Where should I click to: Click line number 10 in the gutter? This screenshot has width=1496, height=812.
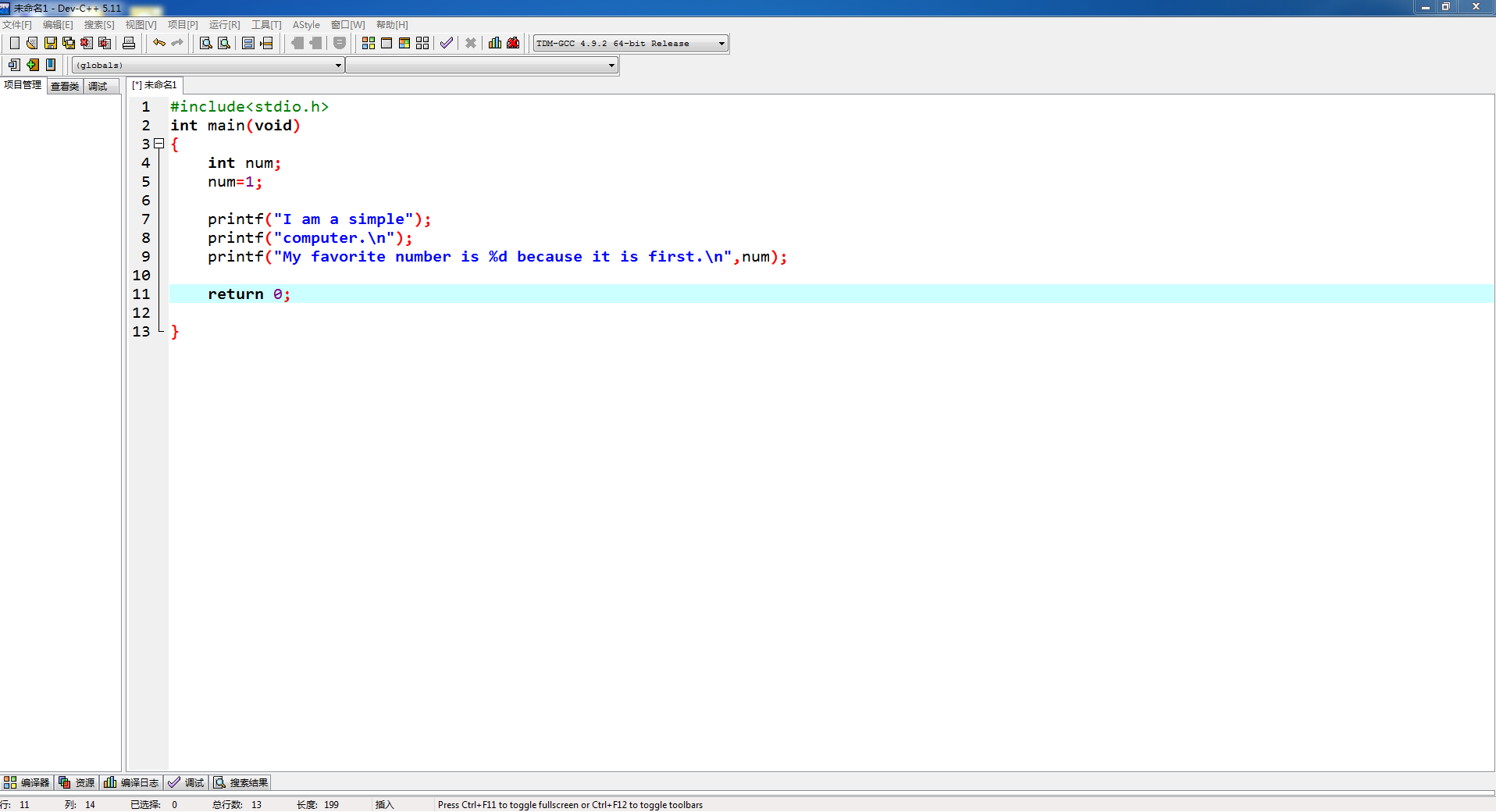tap(141, 276)
